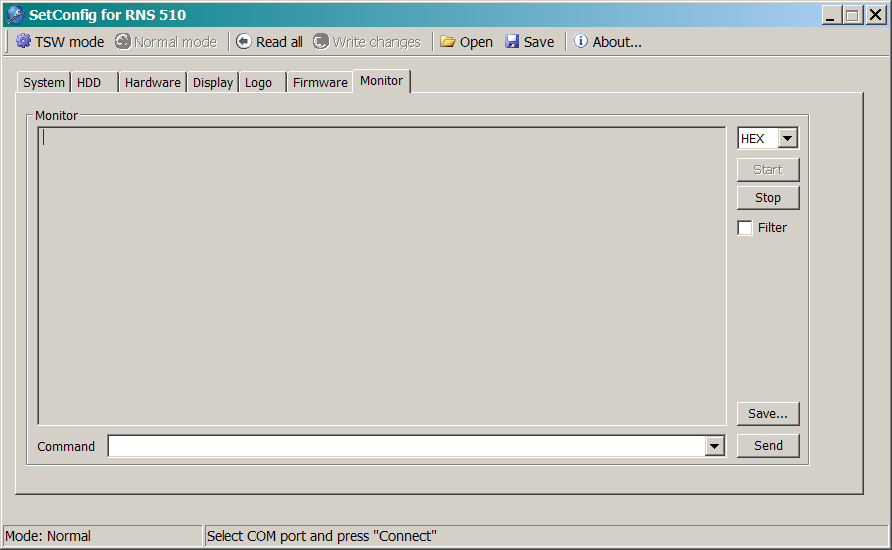Click the 'Select COM port' status message
The height and width of the screenshot is (550, 892).
(321, 536)
